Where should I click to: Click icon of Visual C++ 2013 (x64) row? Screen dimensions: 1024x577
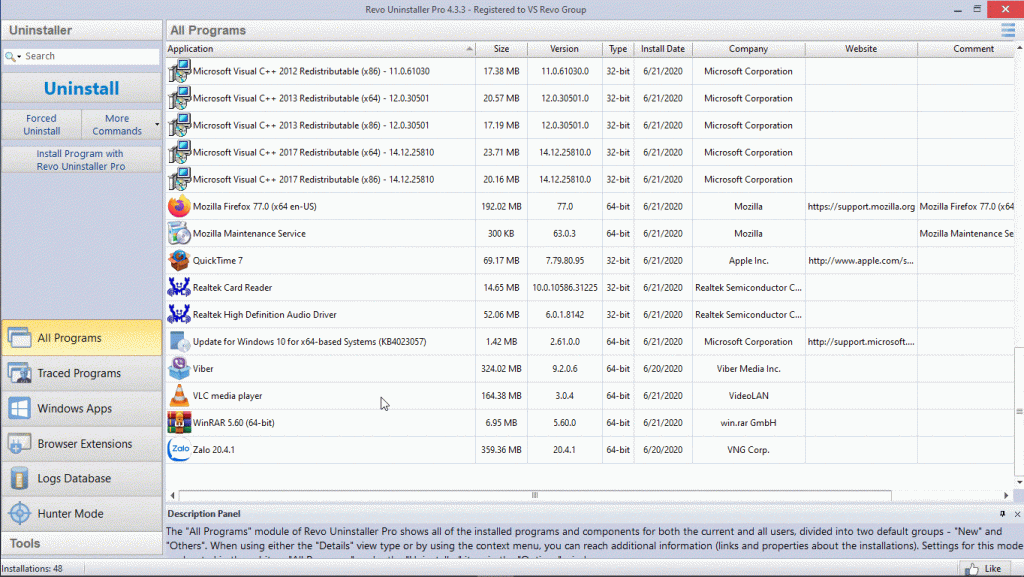click(179, 98)
